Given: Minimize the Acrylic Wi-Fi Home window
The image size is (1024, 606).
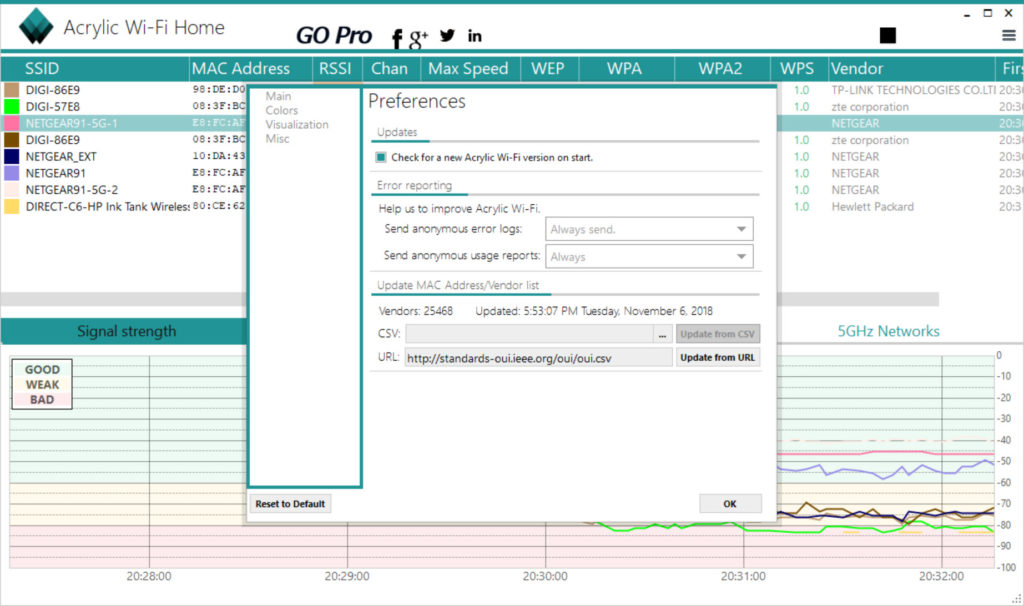Looking at the screenshot, I should click(967, 14).
